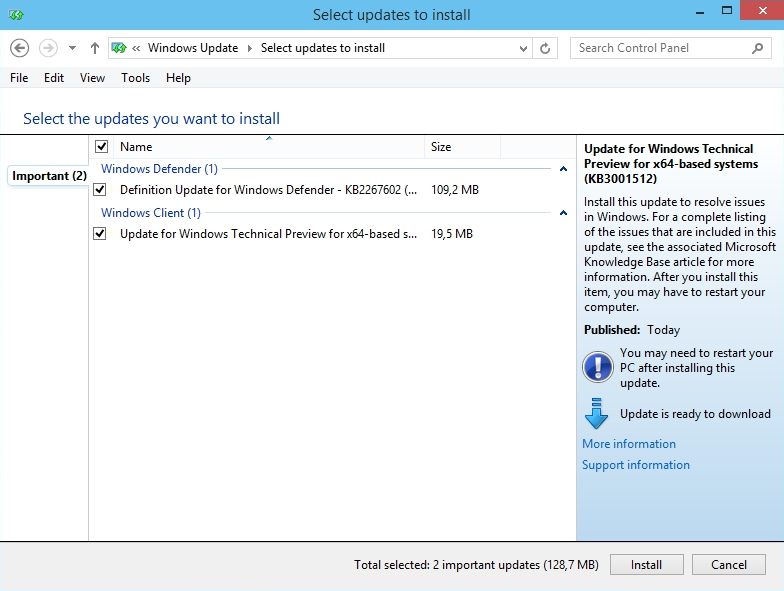Open the Tools menu
784x591 pixels.
[135, 78]
